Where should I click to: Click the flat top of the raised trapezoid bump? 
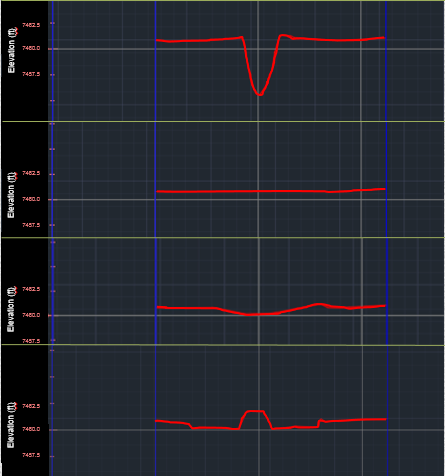pyautogui.click(x=256, y=411)
